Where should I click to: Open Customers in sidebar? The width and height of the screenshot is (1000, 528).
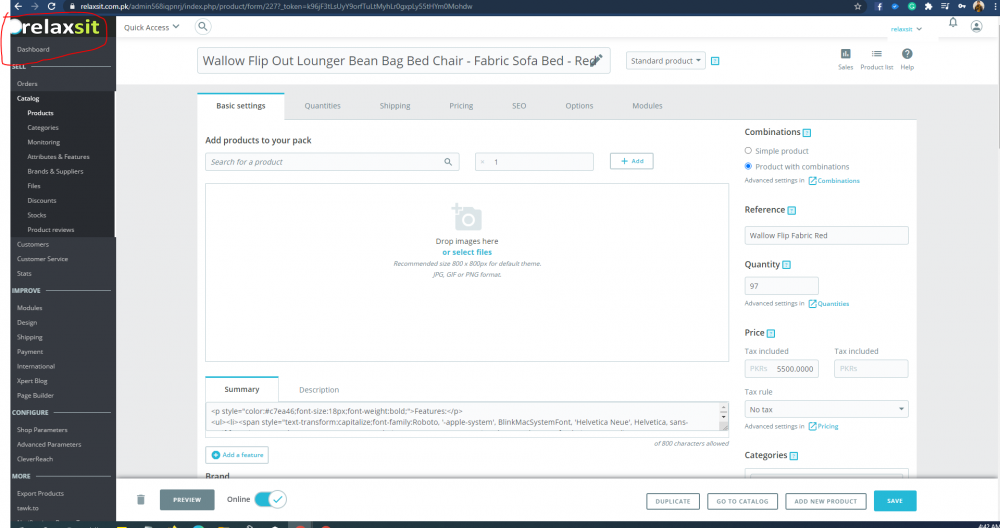(x=33, y=244)
